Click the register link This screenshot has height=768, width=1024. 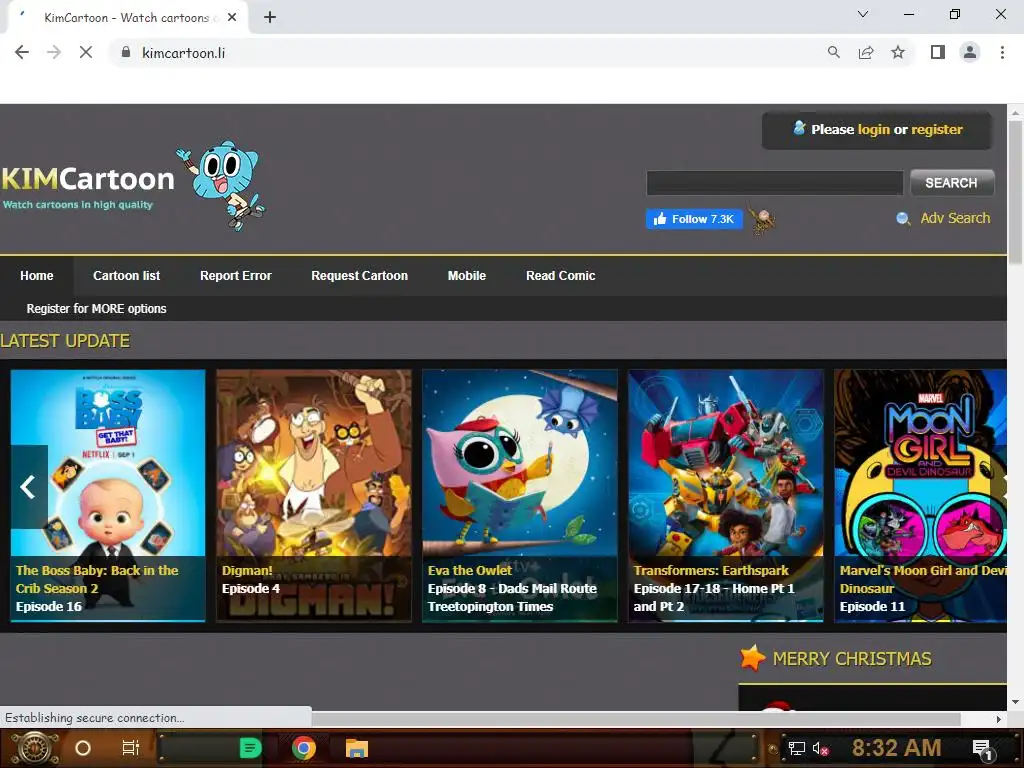coord(936,129)
